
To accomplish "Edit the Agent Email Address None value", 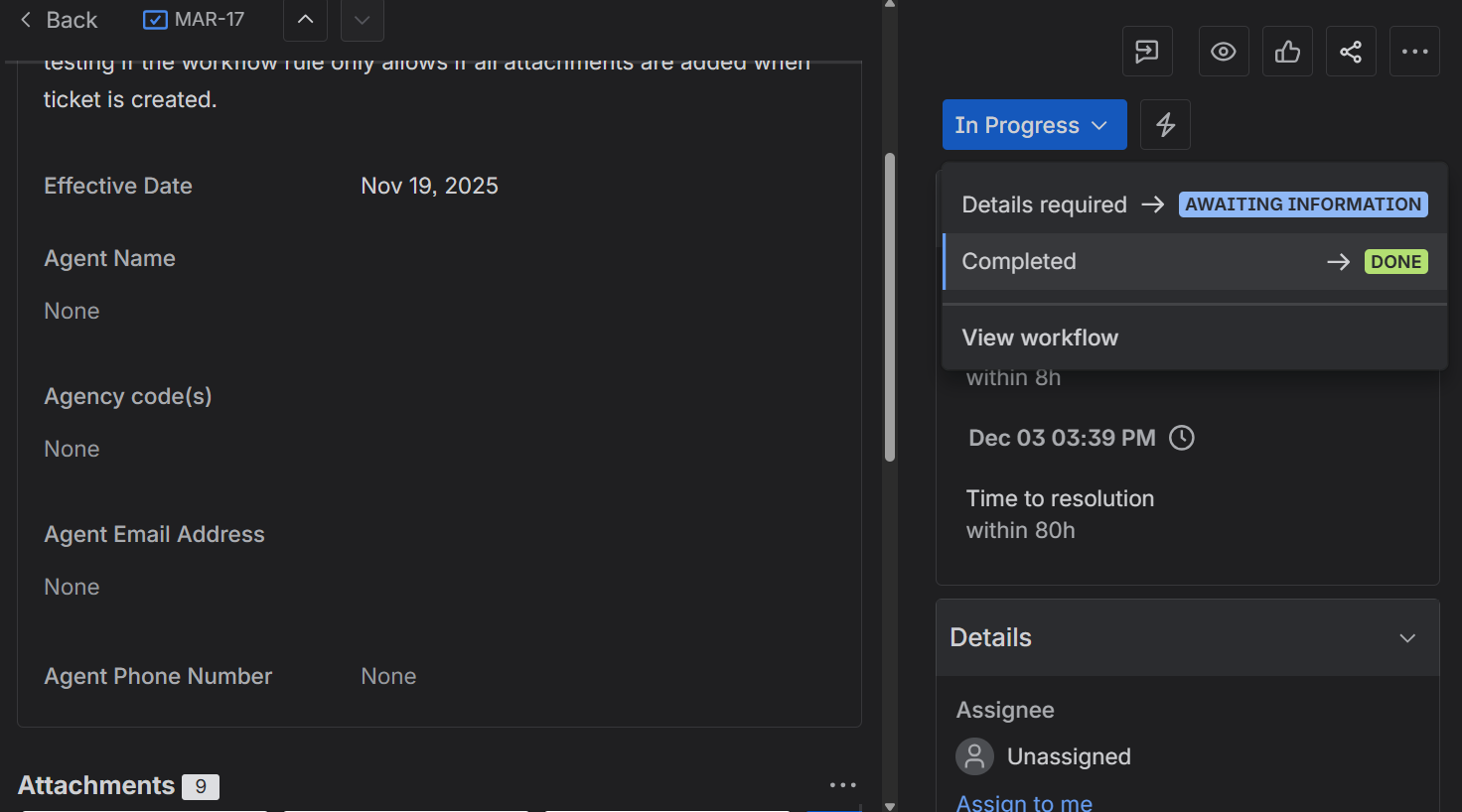I will [72, 587].
